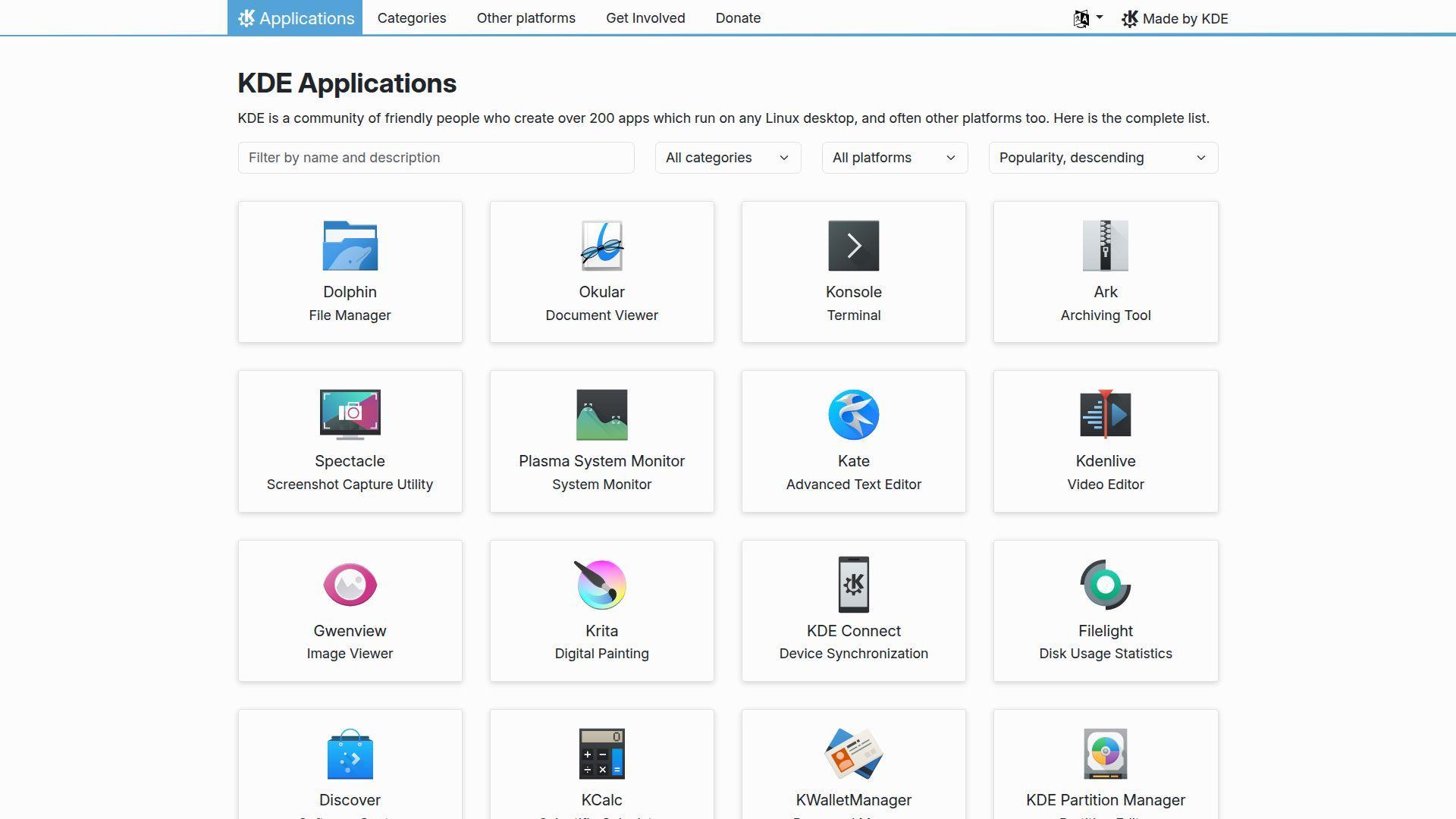Open the Filelight disk usage icon

(1105, 585)
